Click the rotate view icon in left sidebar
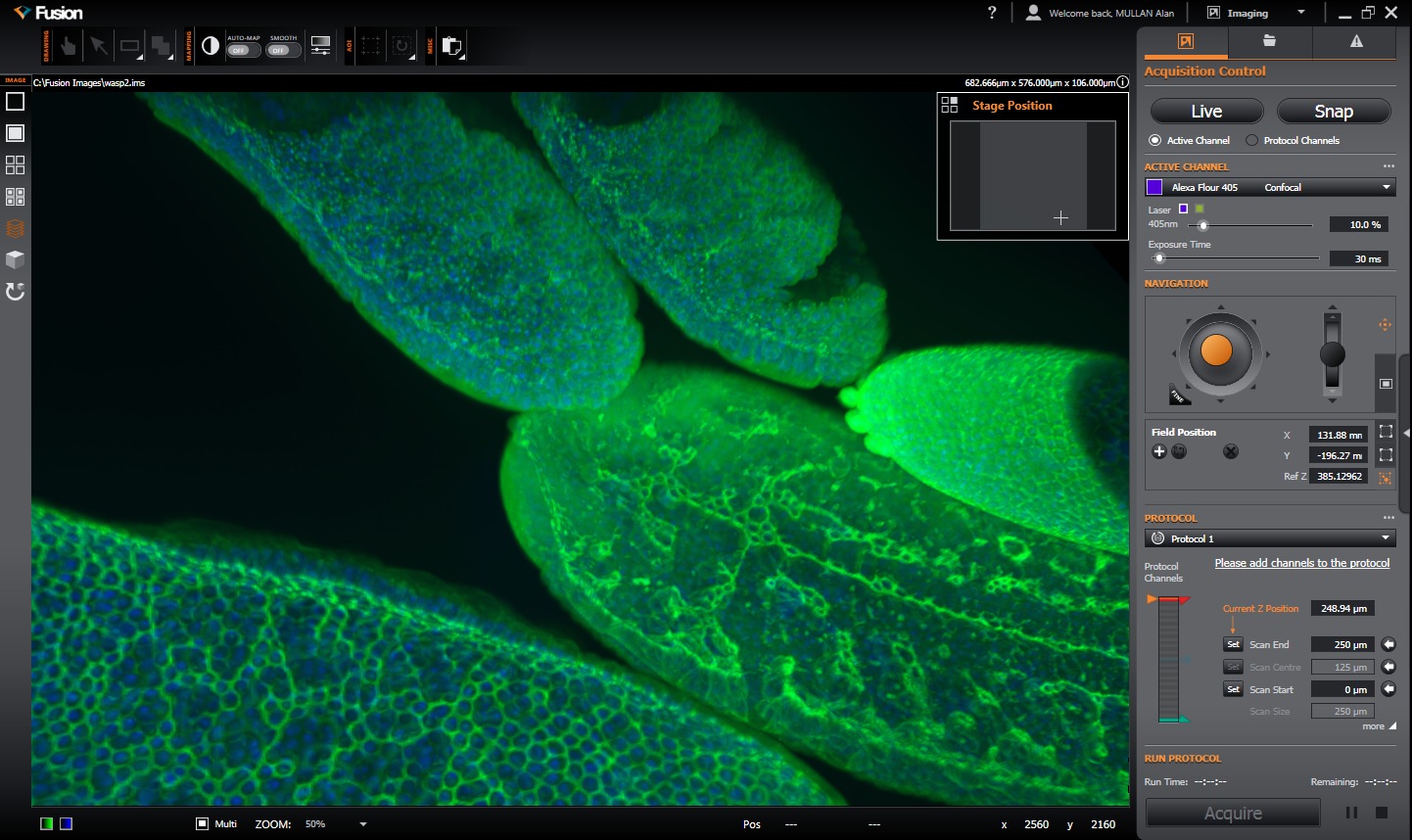Screen dimensions: 1412x840 (15, 292)
